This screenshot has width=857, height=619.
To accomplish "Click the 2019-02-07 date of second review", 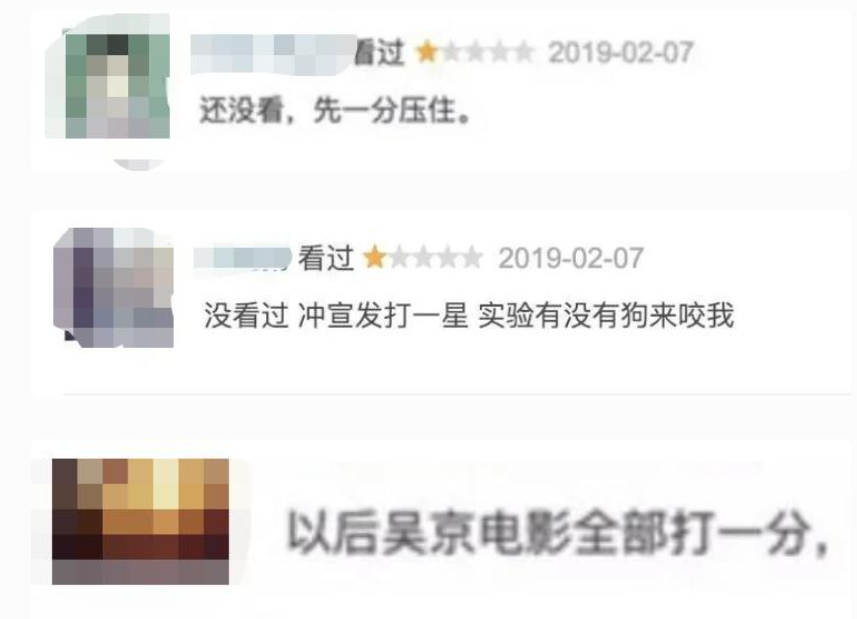I will point(571,258).
